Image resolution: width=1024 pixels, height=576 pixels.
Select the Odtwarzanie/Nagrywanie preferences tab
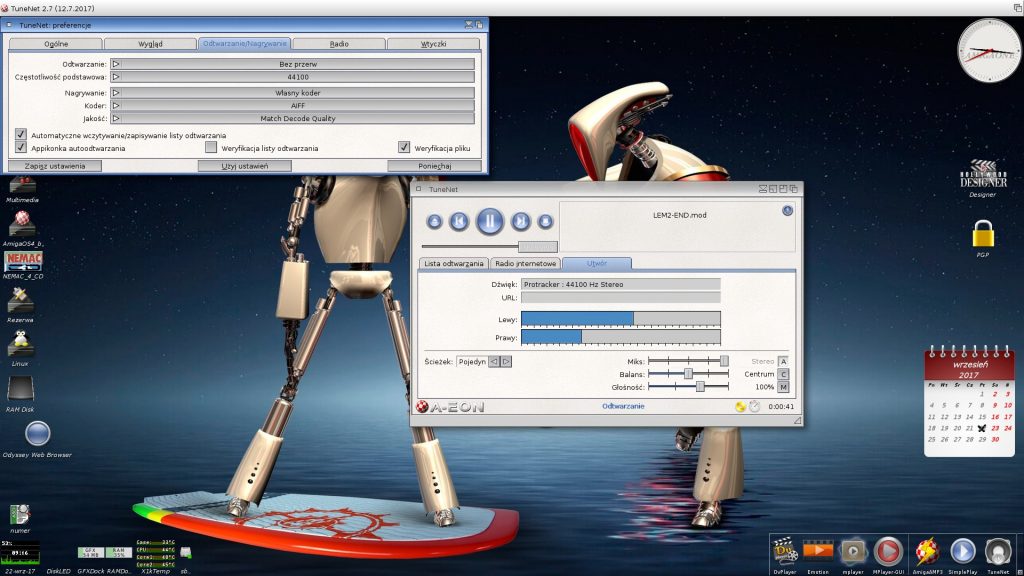(244, 44)
